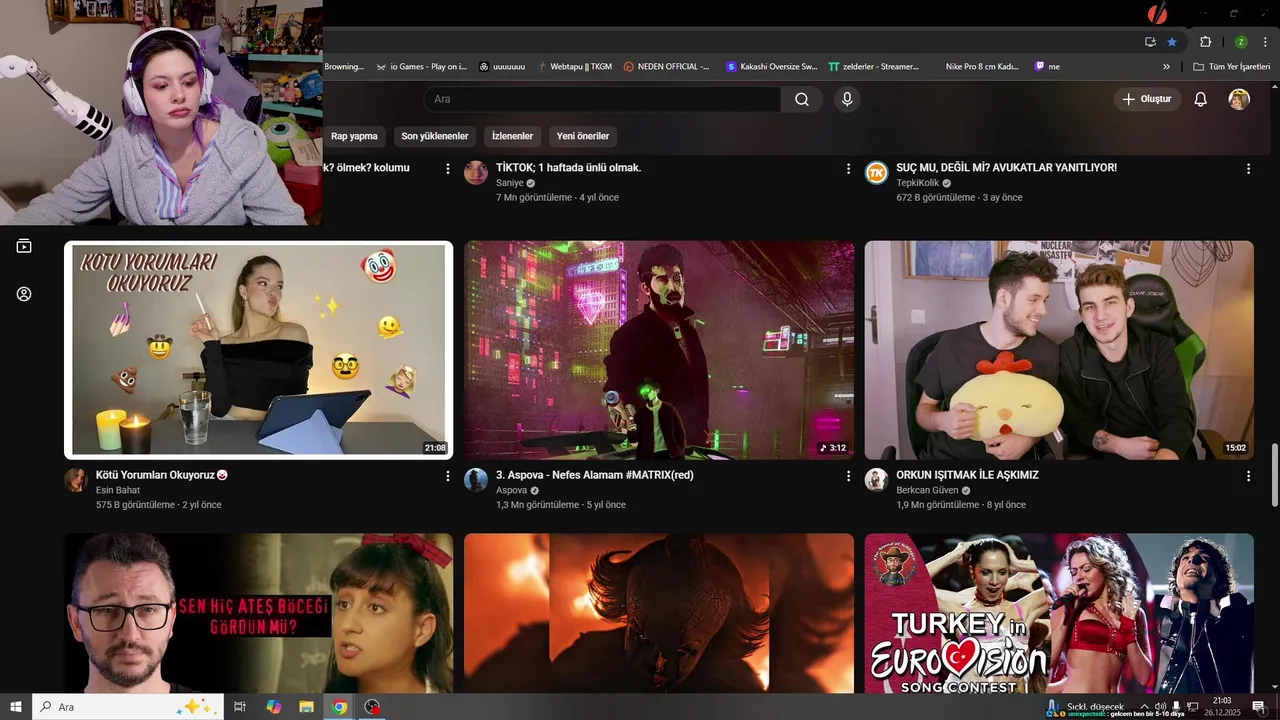Select the Yeni öneriler filter chip
1280x720 pixels.
[583, 136]
